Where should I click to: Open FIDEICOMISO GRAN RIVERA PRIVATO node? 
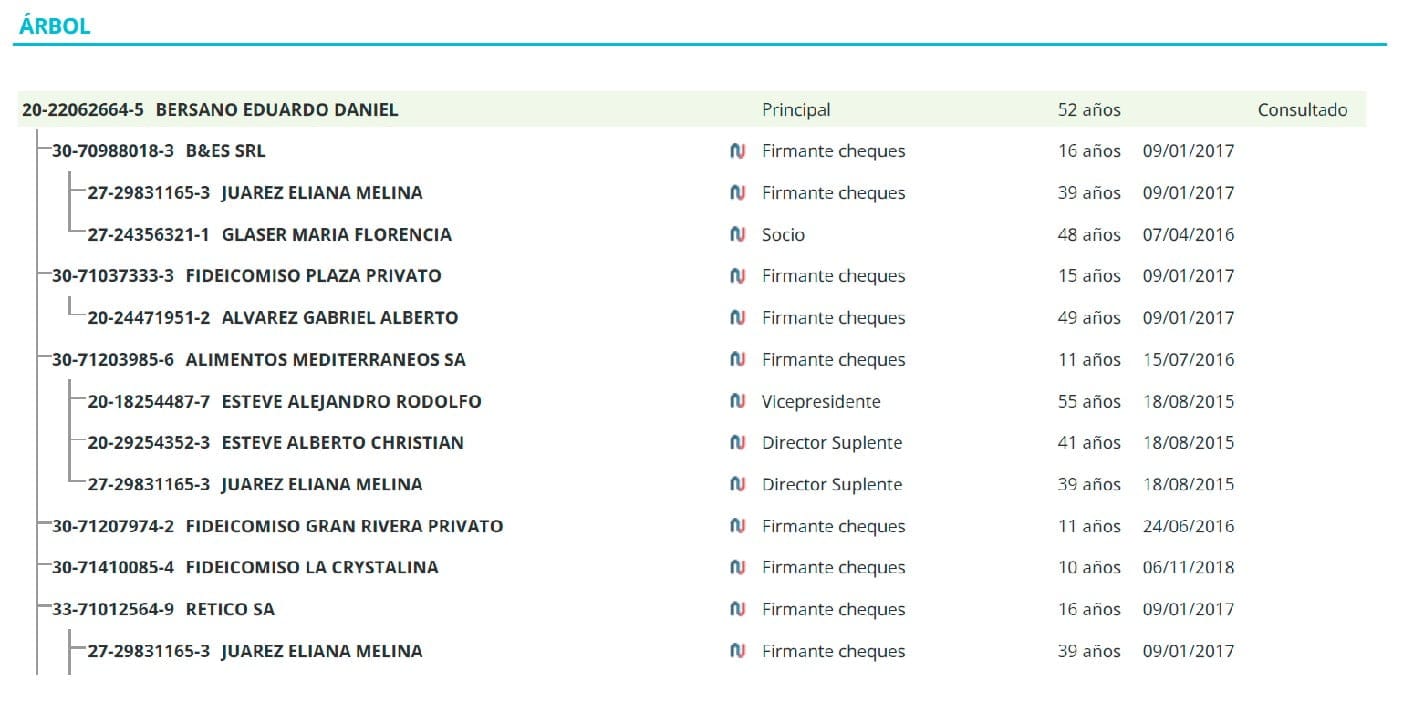(344, 527)
